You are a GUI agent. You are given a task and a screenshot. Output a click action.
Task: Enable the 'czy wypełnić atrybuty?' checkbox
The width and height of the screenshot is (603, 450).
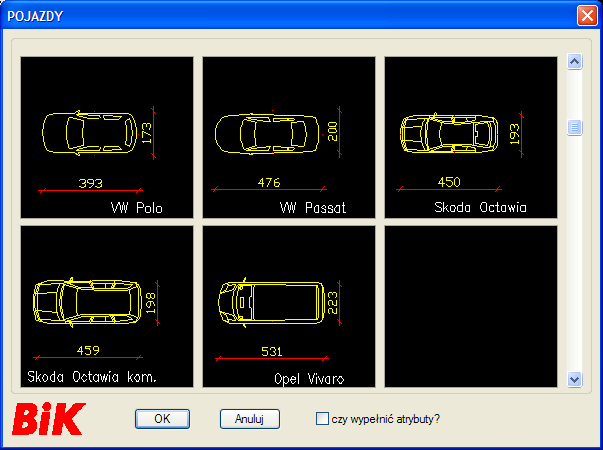[322, 418]
